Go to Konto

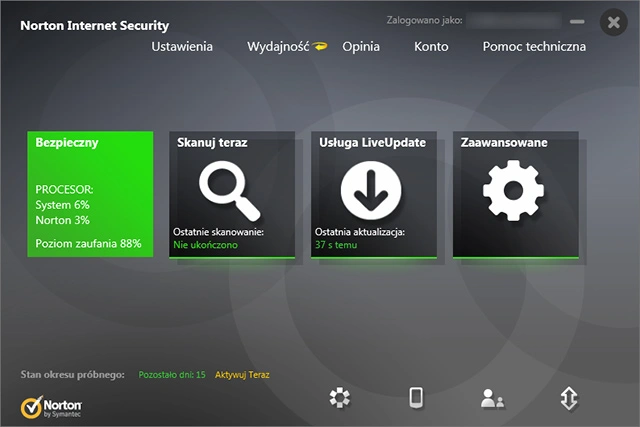[x=431, y=47]
